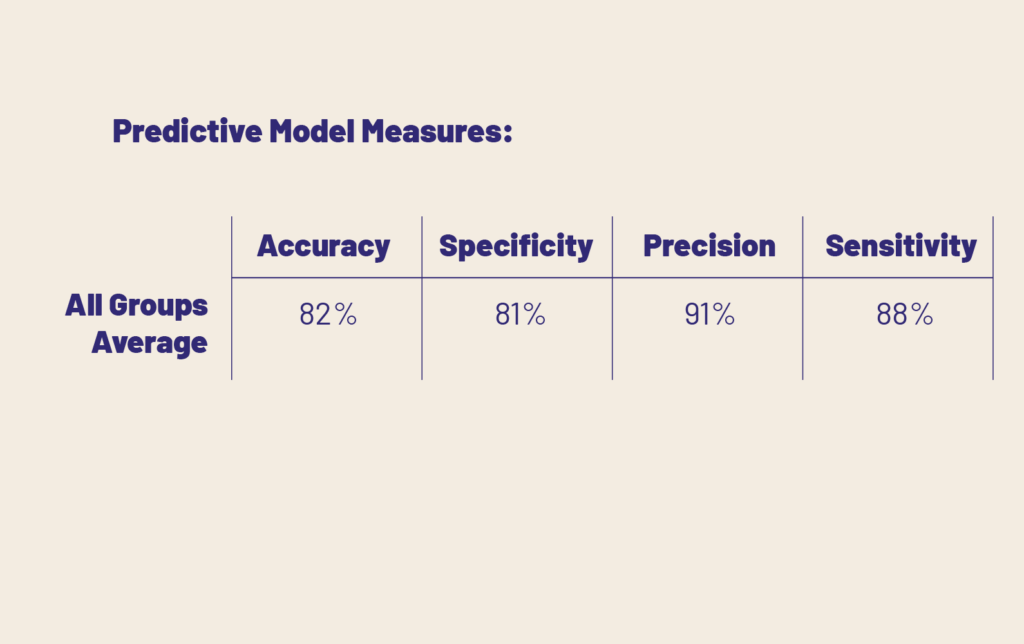
Task: Click the "All Groups" row label text
Action: point(136,305)
